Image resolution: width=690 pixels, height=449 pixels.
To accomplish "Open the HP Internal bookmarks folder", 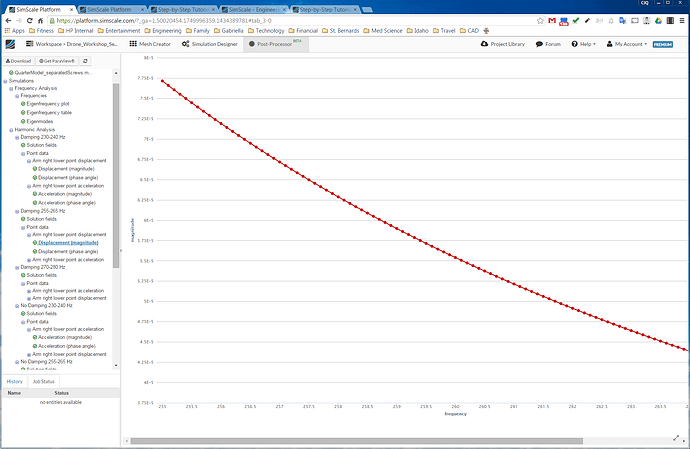I will [75, 31].
